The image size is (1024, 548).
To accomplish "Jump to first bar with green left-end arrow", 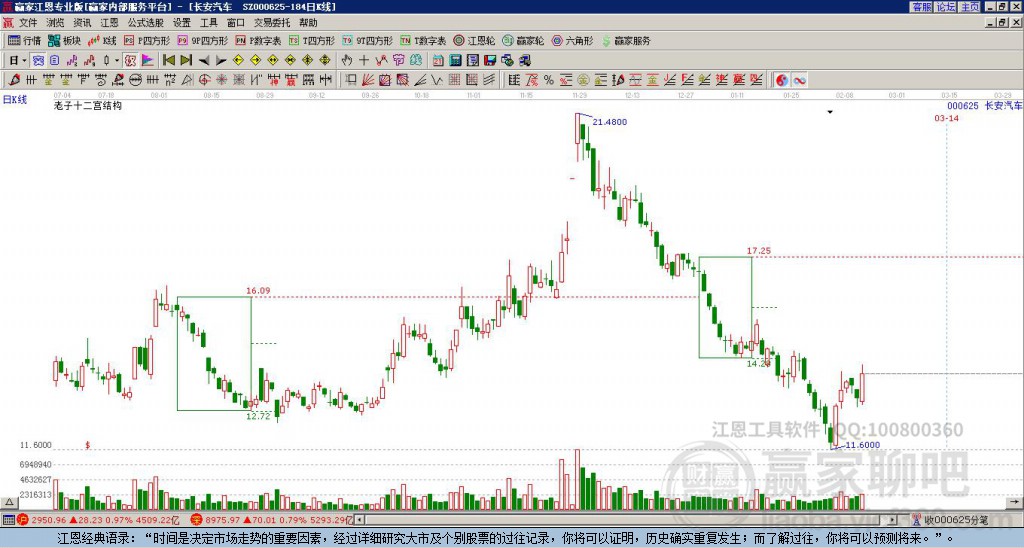I will pyautogui.click(x=168, y=61).
